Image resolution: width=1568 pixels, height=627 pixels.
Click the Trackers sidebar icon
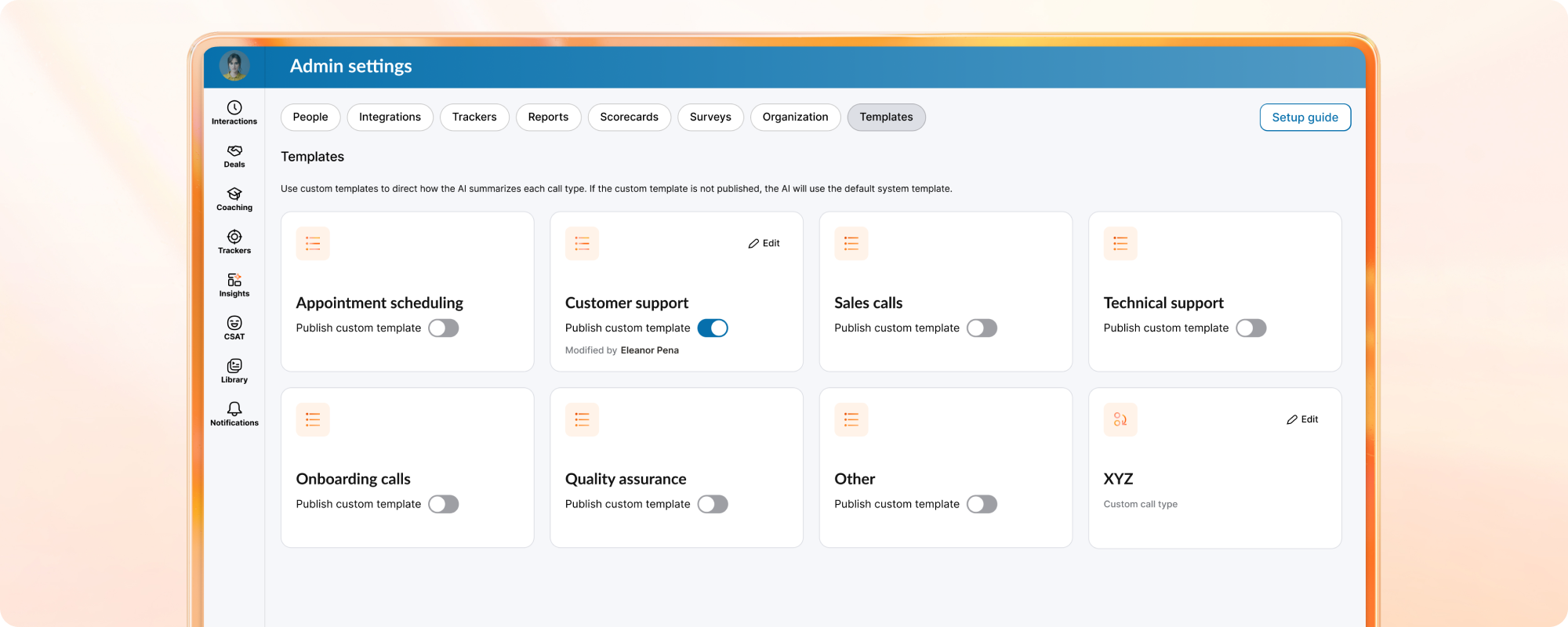(234, 241)
